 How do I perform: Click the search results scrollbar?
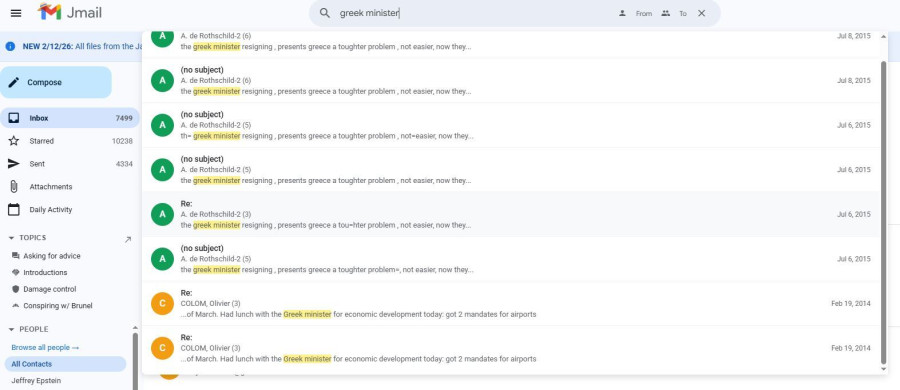coord(883,213)
